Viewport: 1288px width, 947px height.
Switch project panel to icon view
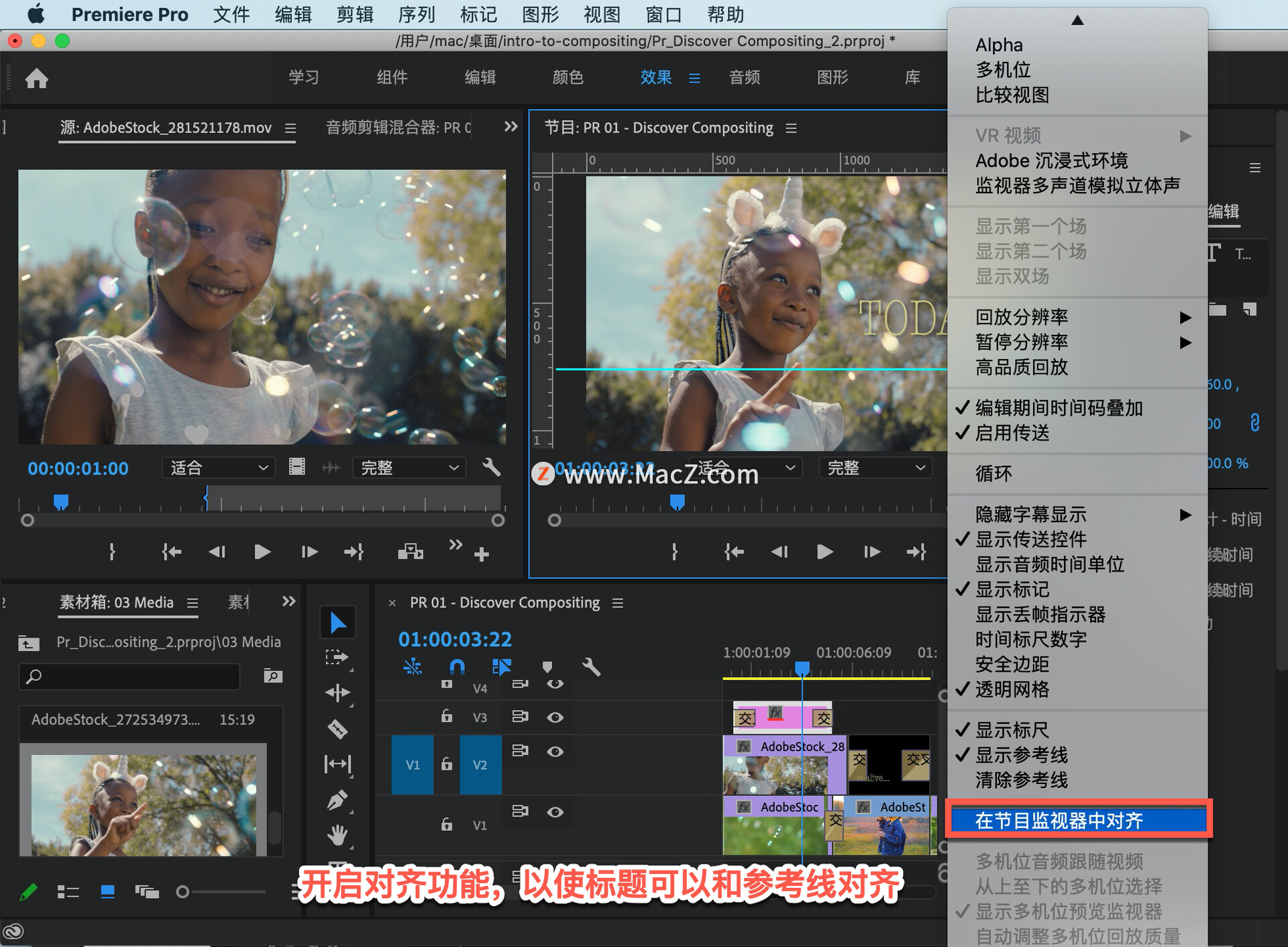coord(107,892)
